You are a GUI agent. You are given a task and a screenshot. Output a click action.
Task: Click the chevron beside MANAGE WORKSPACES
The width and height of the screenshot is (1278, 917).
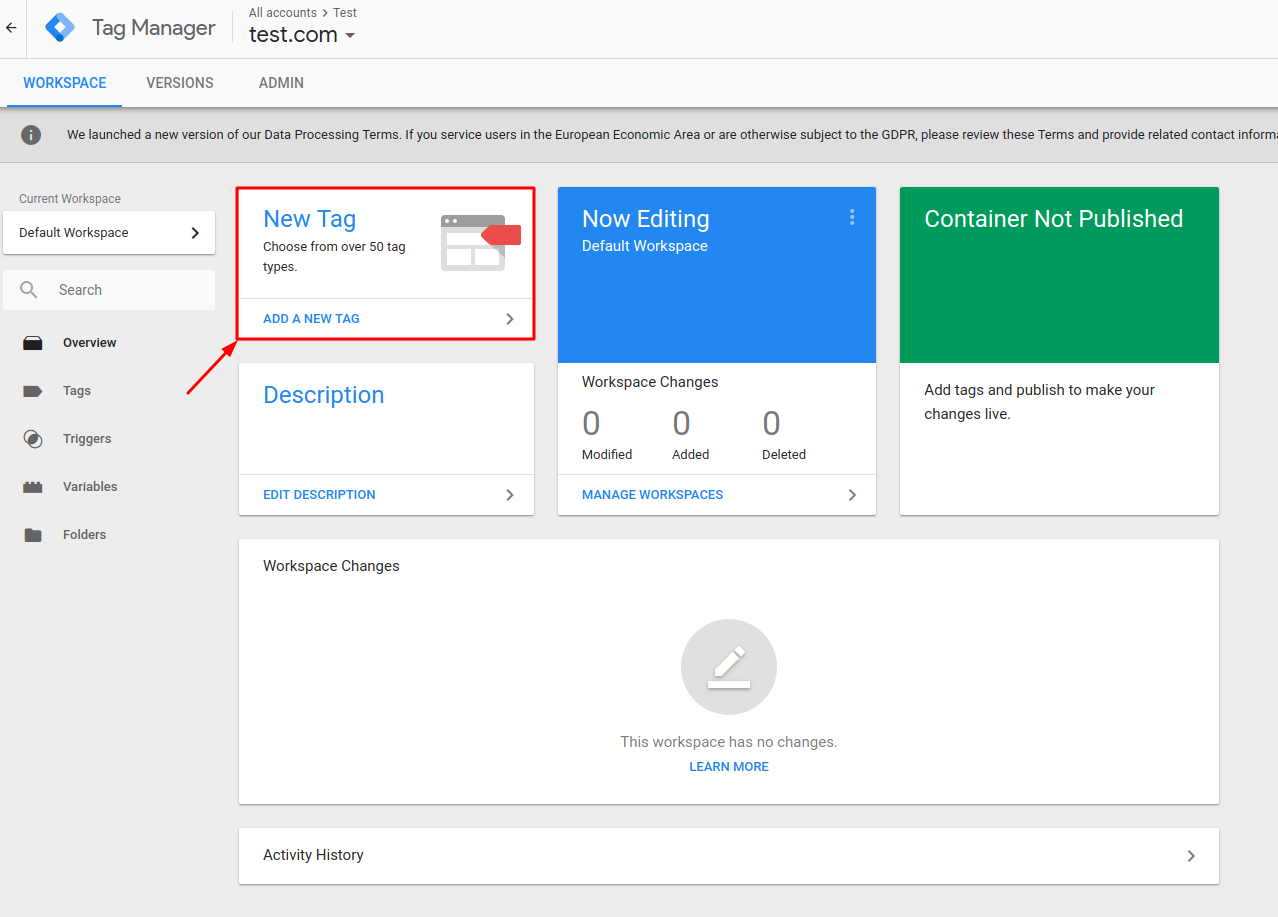(852, 495)
